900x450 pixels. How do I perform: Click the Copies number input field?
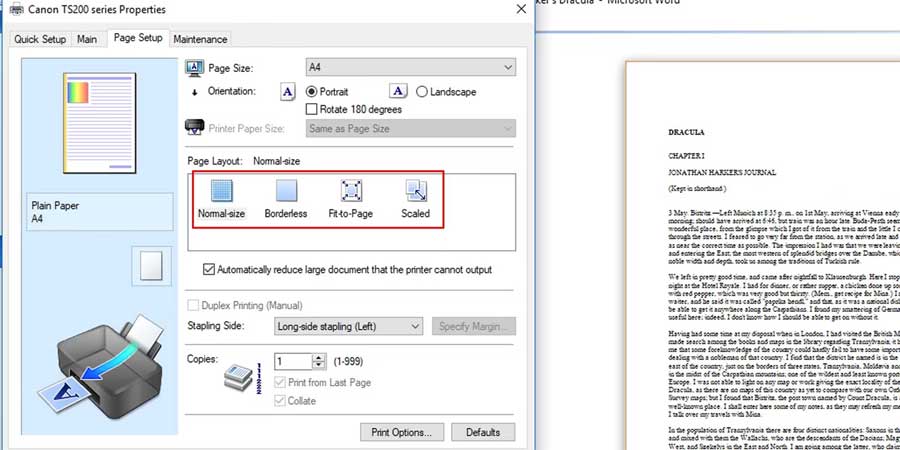293,362
